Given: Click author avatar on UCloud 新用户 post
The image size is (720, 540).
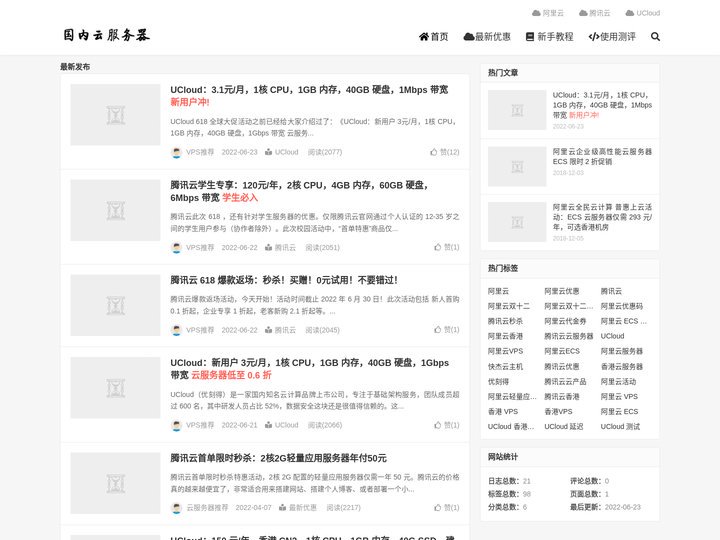Looking at the screenshot, I should pos(176,425).
